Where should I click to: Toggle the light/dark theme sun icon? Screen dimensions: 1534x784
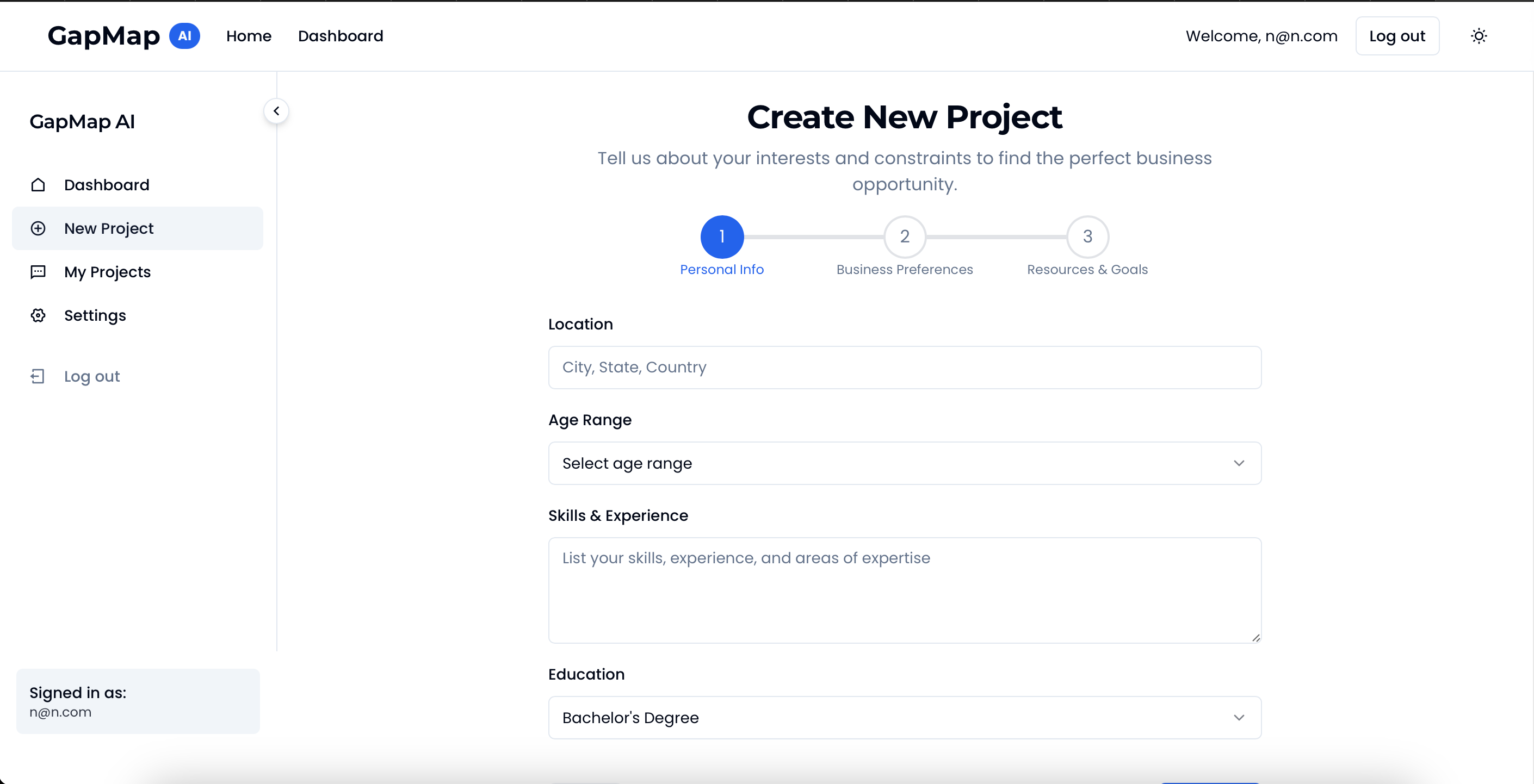point(1479,36)
